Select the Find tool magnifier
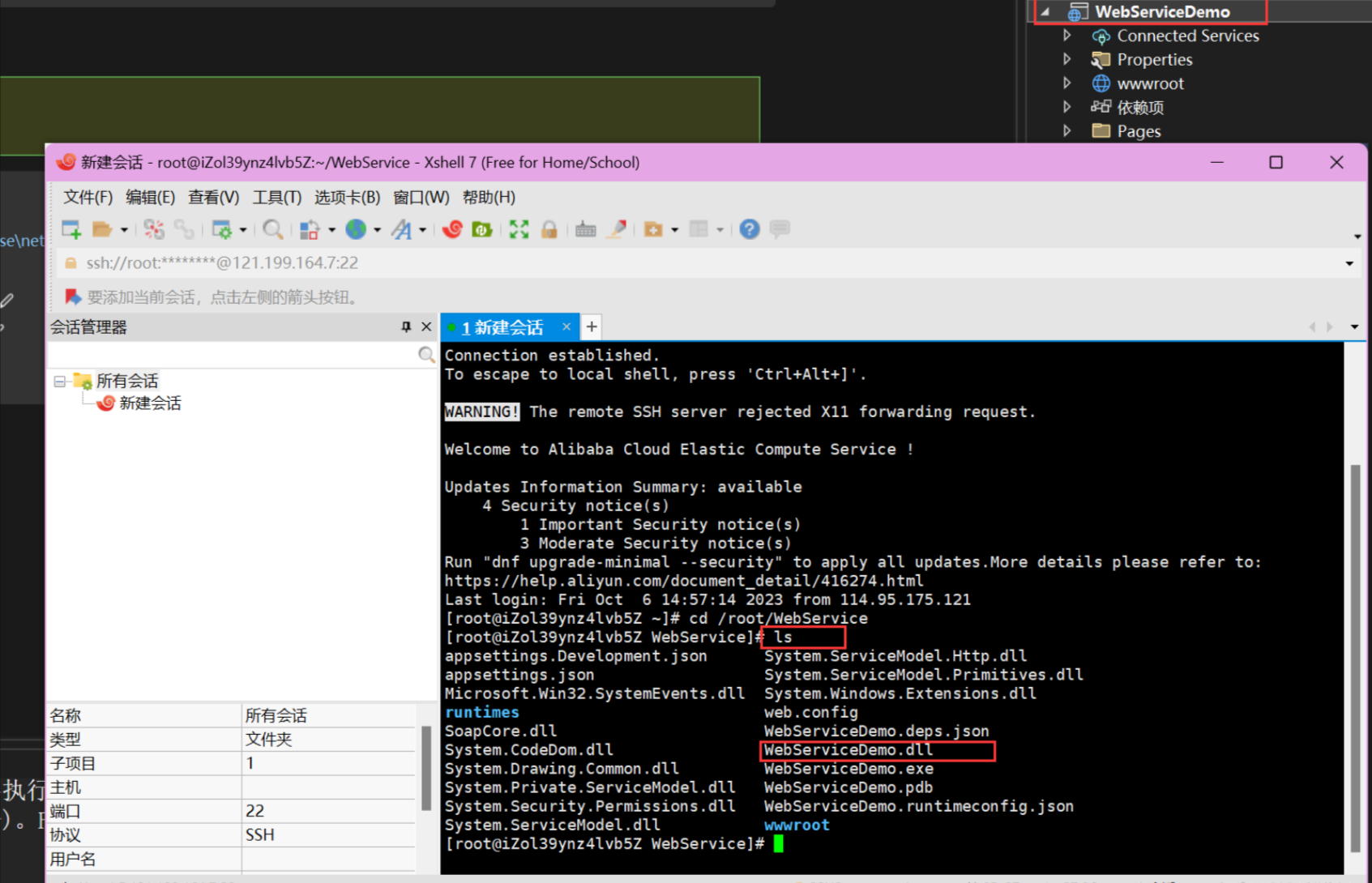The image size is (1372, 883). 272,229
